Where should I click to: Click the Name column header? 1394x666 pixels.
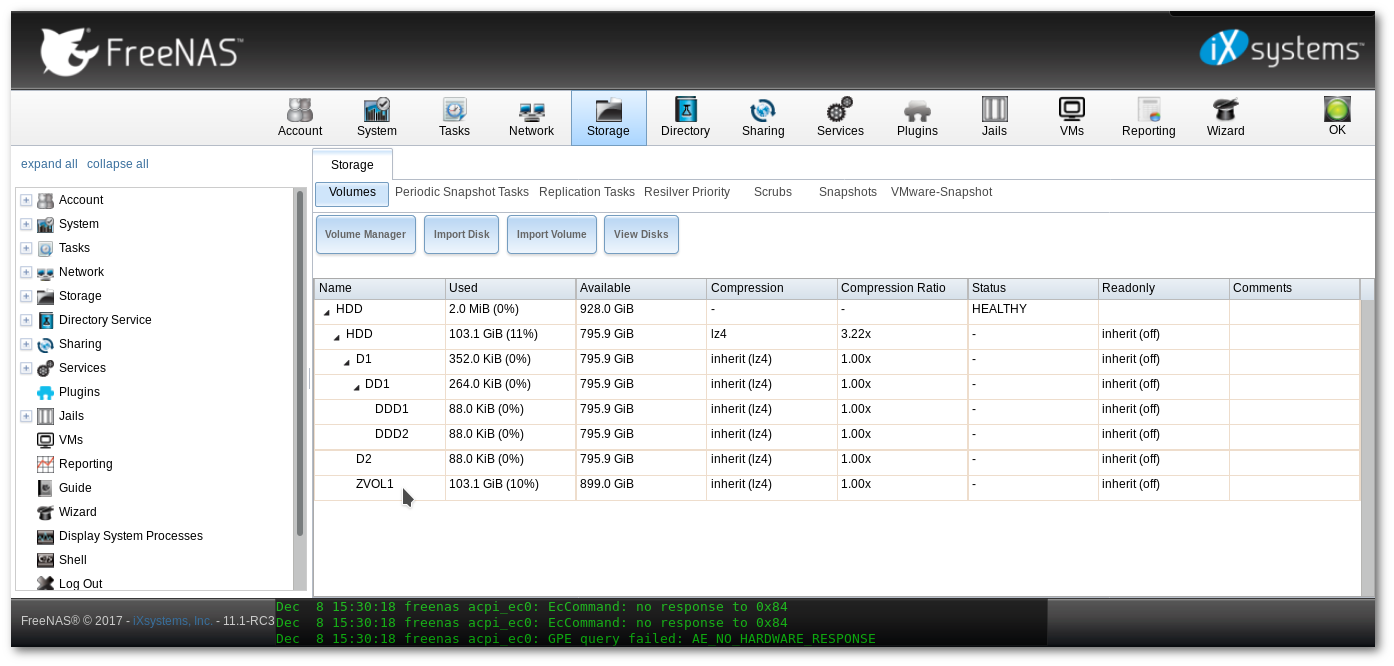click(380, 288)
